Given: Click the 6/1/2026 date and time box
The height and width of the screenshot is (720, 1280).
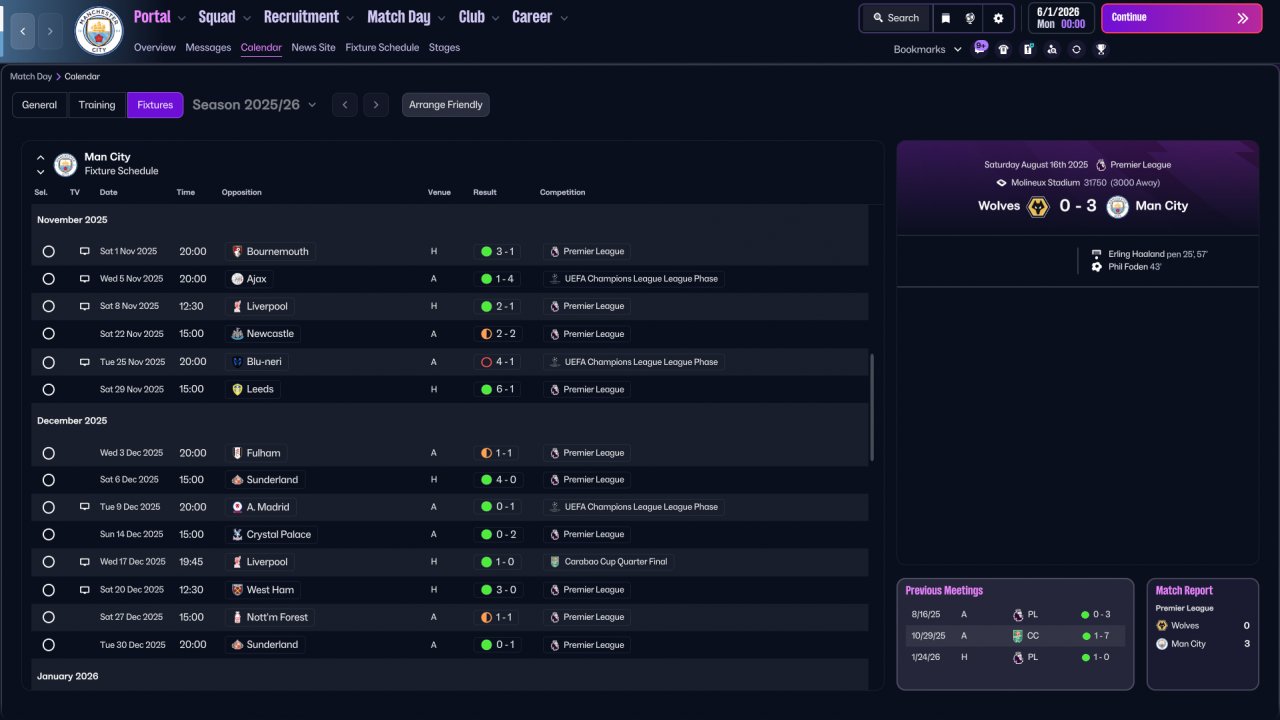Looking at the screenshot, I should 1060,18.
